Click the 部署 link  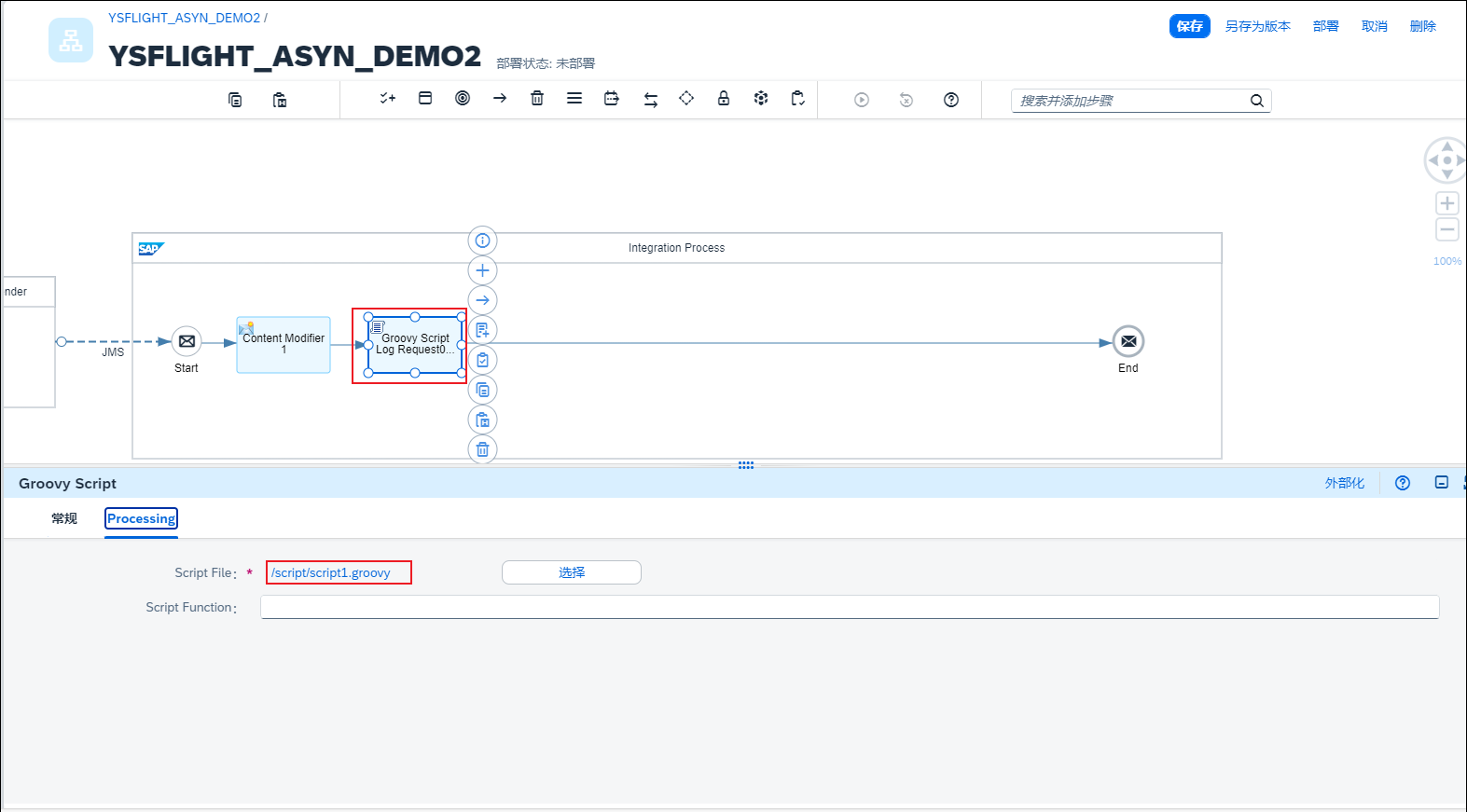click(1325, 26)
